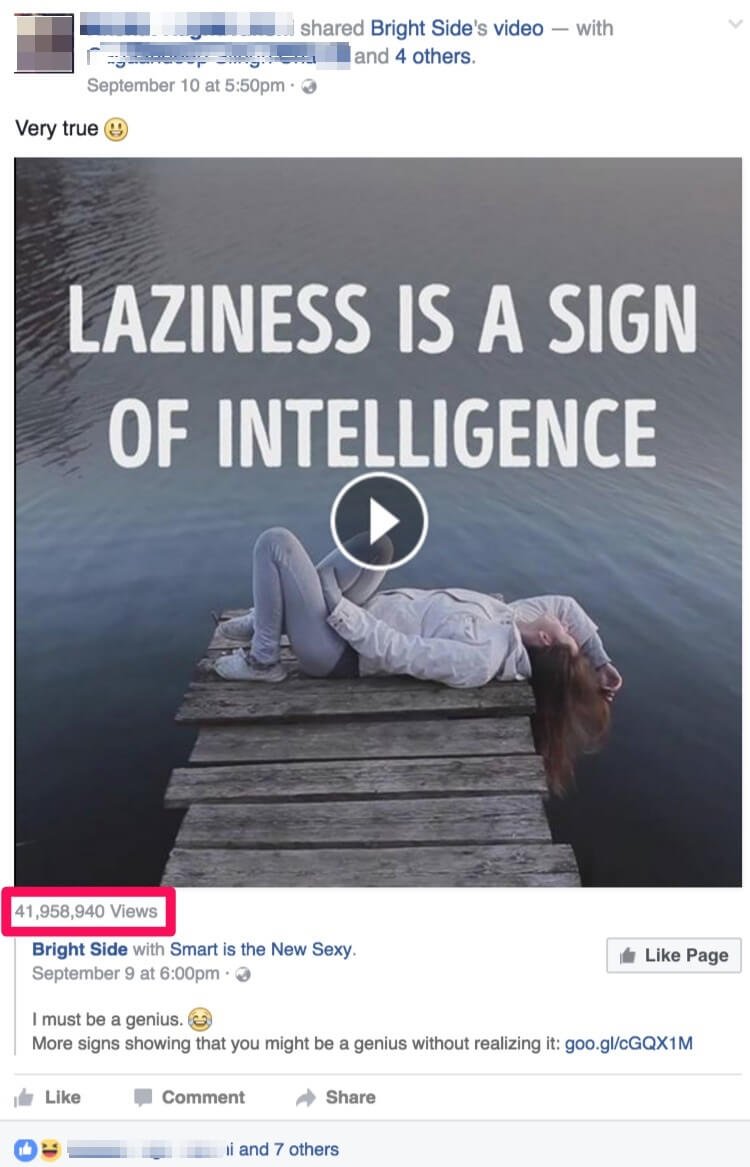Click the Like Page button
This screenshot has width=750, height=1167.
[674, 955]
